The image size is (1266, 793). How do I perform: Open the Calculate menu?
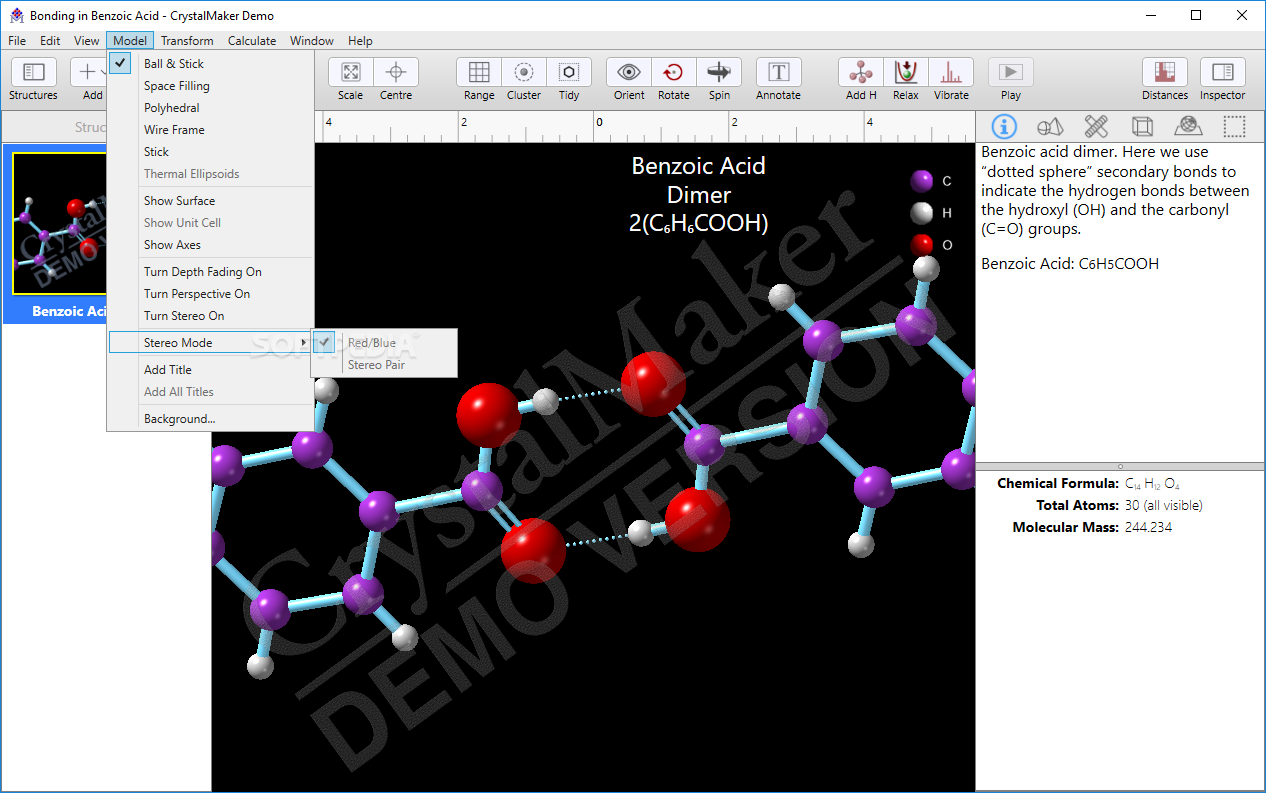pos(252,41)
